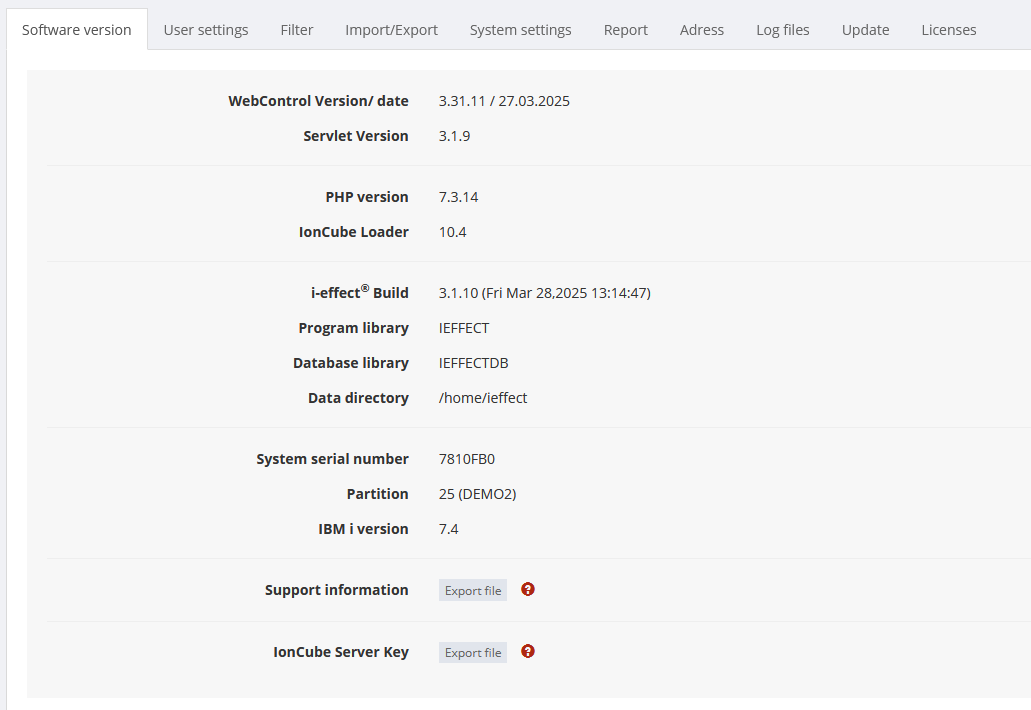The width and height of the screenshot is (1031, 710).
Task: Open the System settings tab
Action: pos(520,30)
